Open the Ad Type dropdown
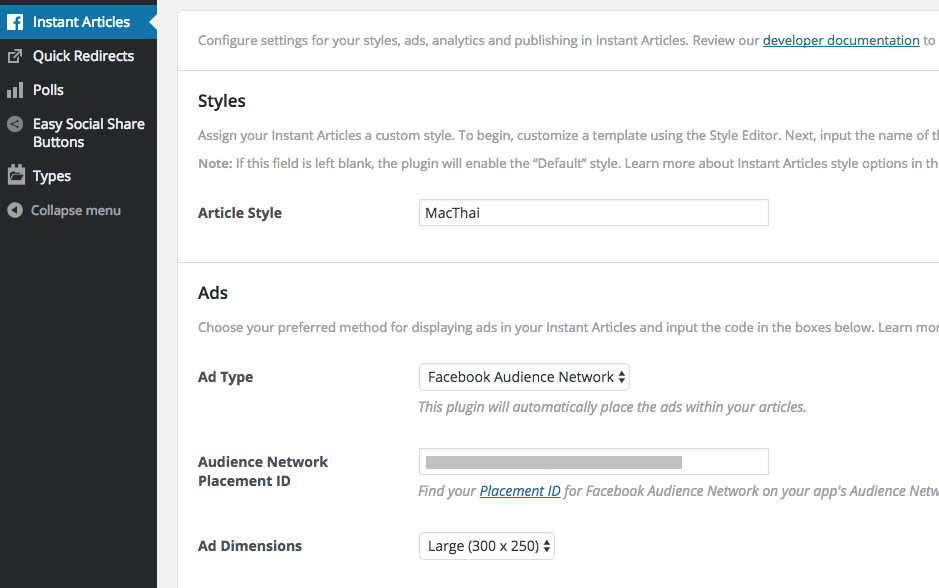The width and height of the screenshot is (939, 588). (x=524, y=377)
